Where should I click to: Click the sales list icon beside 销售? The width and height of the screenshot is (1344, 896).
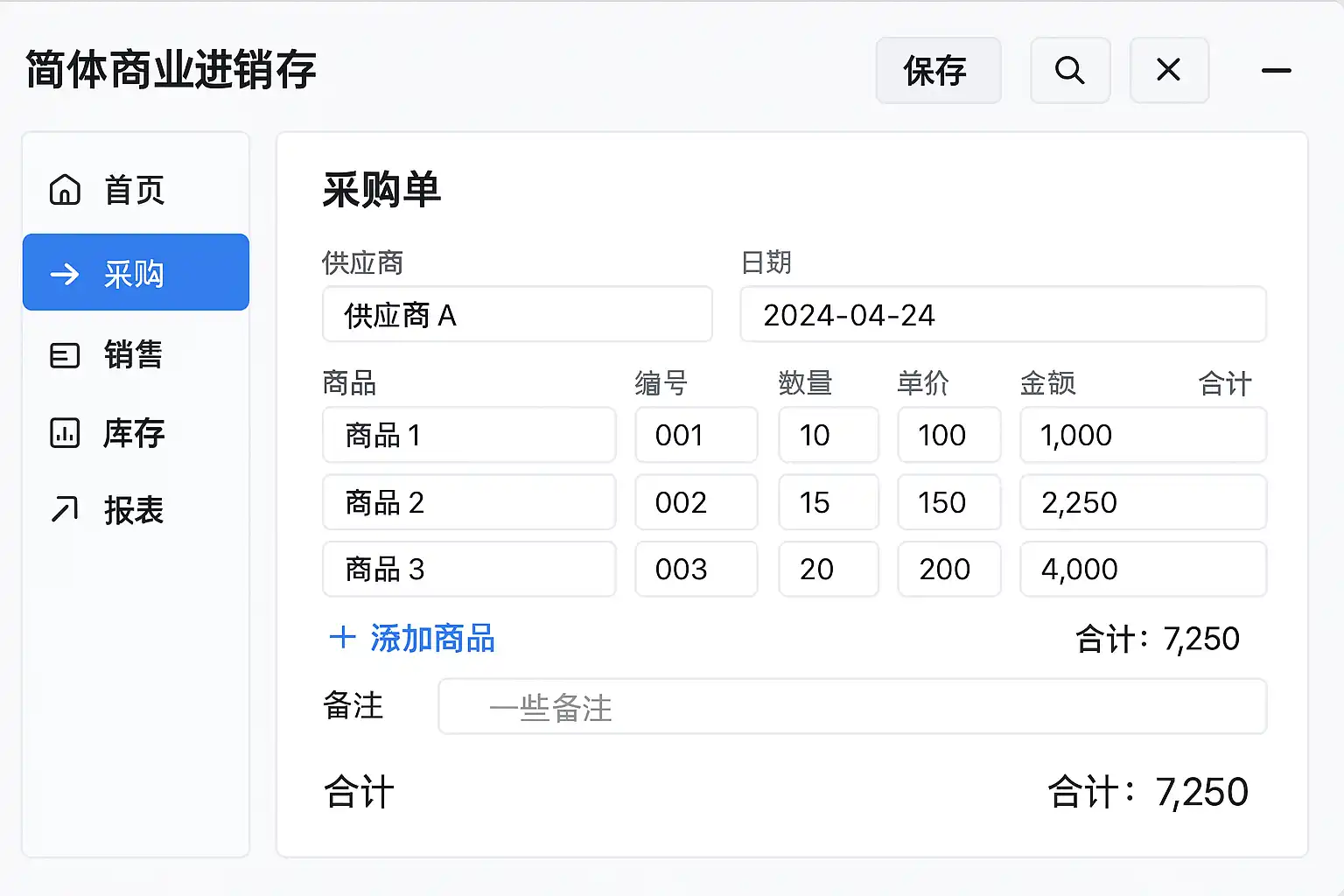tap(65, 355)
